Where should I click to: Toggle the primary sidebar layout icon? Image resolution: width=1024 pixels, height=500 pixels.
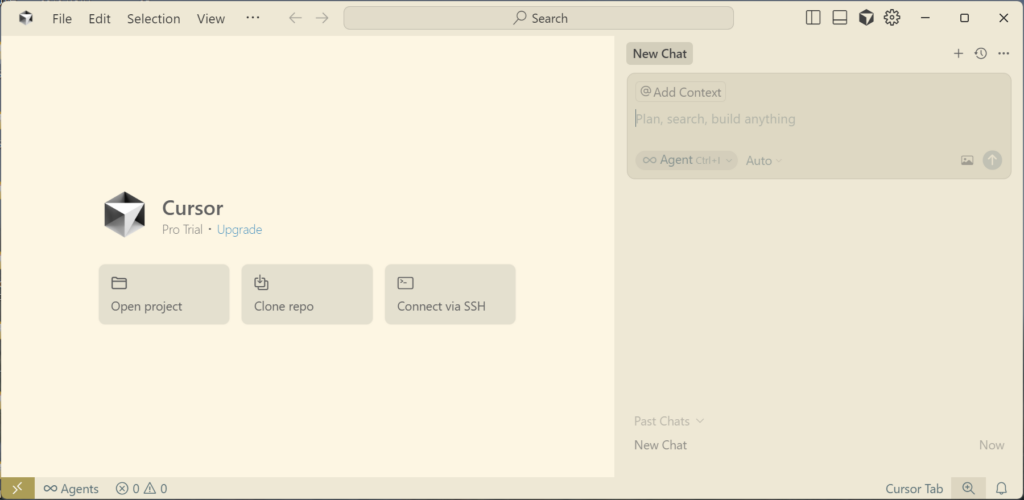coord(813,18)
